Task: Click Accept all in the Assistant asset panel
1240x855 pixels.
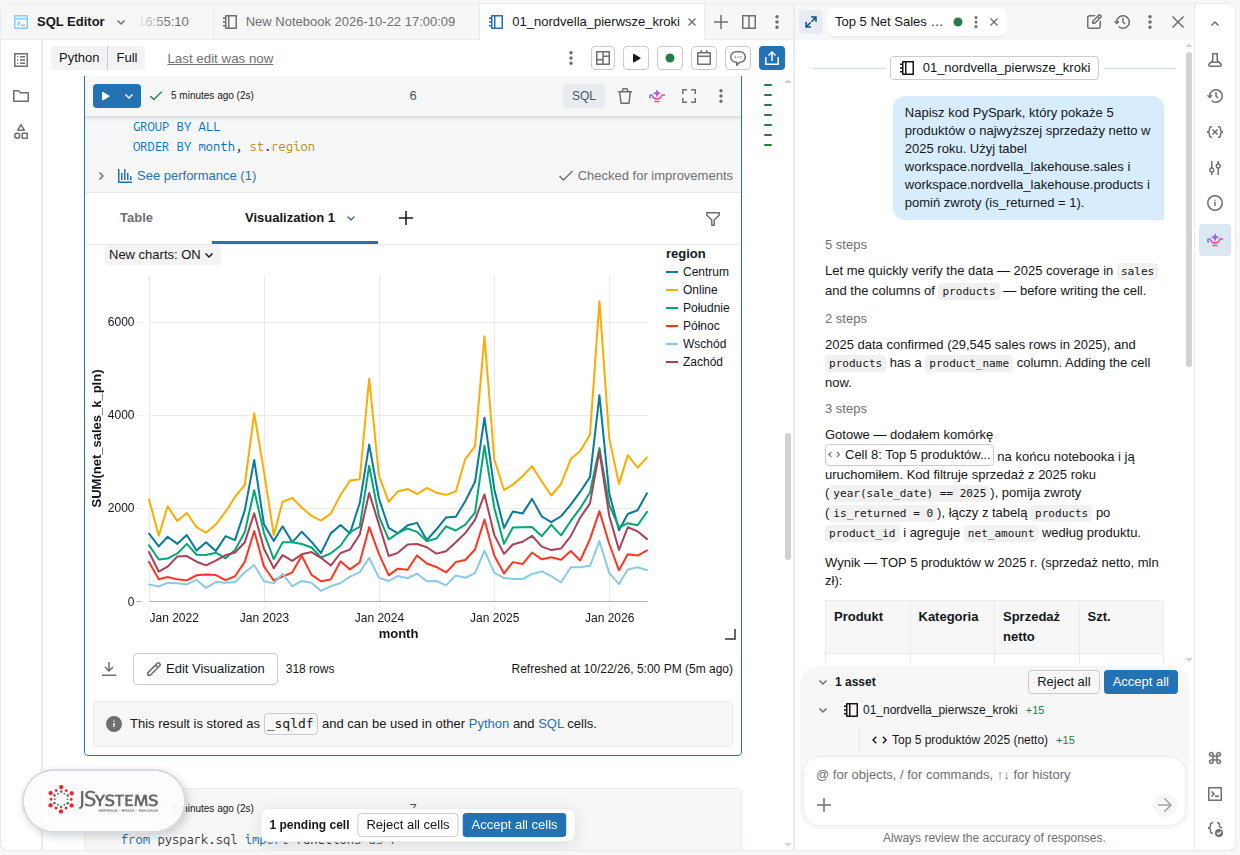Action: pos(1140,682)
